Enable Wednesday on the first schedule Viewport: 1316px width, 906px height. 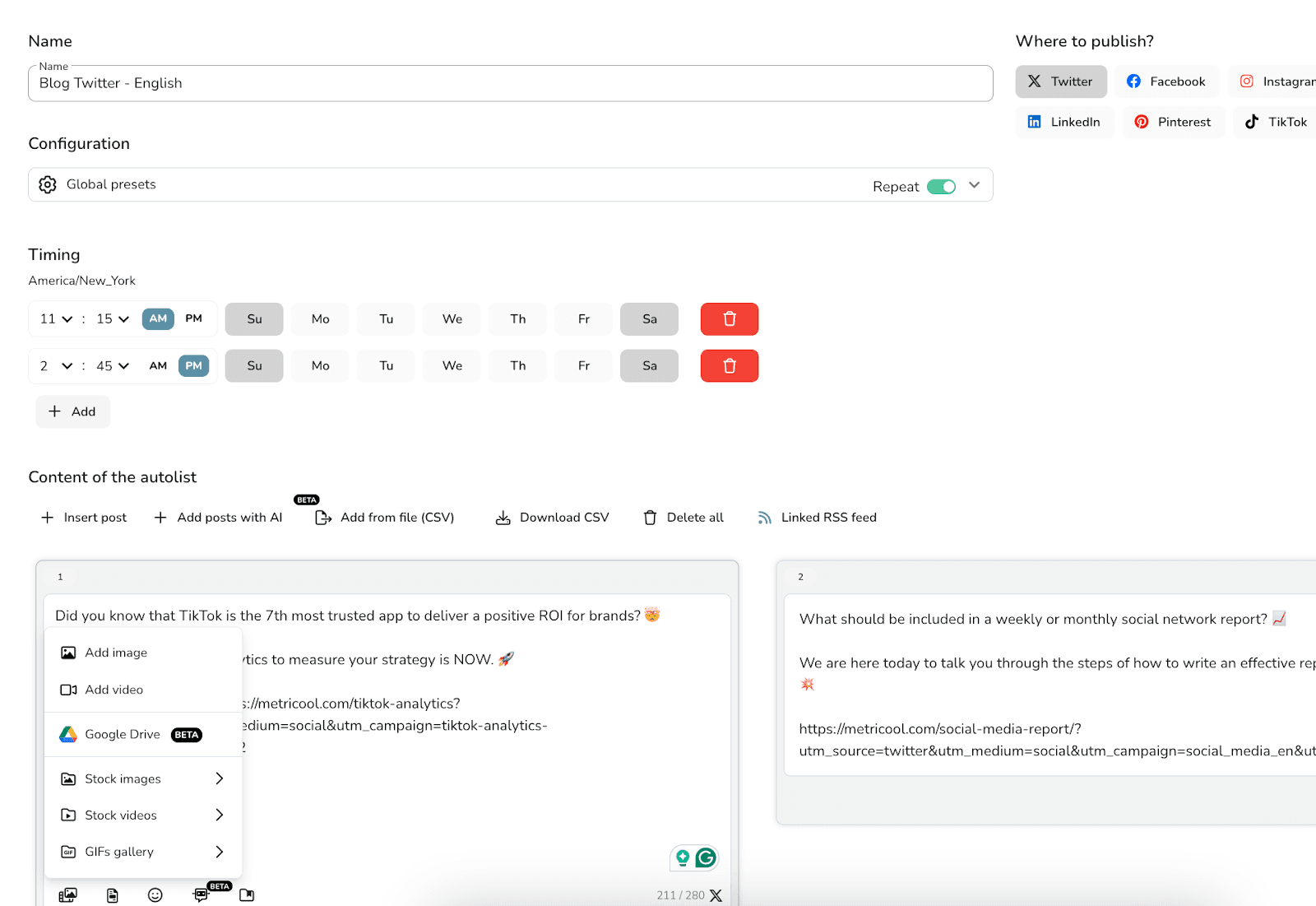[451, 318]
